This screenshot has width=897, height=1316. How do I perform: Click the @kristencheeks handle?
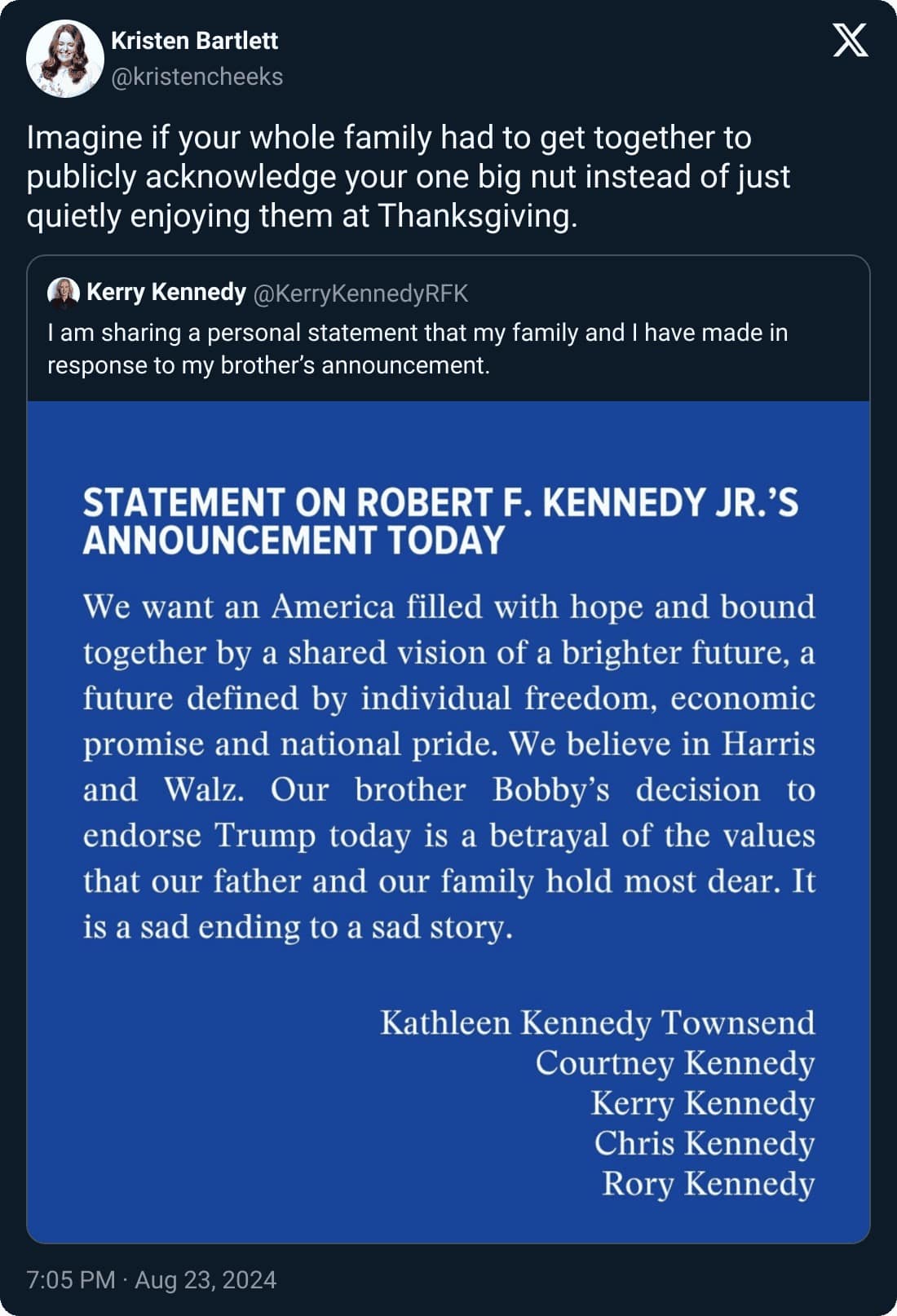pyautogui.click(x=197, y=77)
